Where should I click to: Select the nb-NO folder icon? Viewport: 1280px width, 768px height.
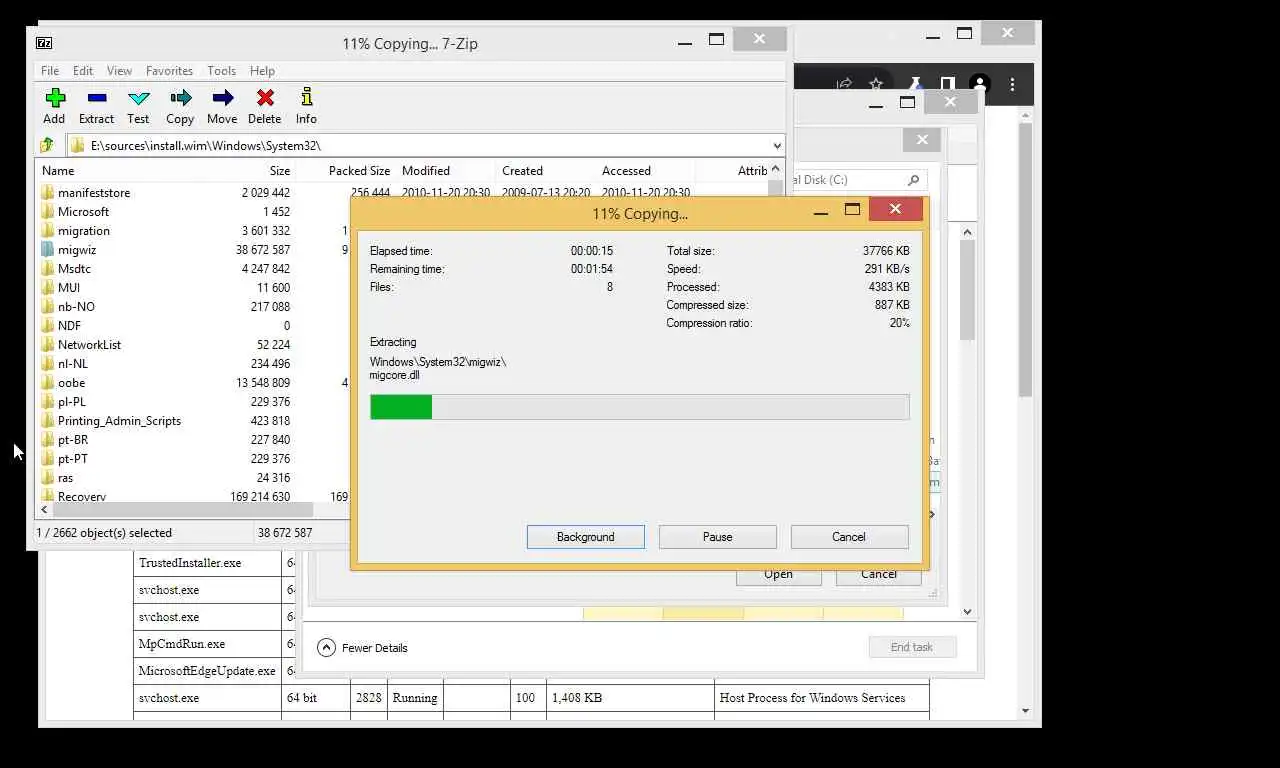[48, 306]
